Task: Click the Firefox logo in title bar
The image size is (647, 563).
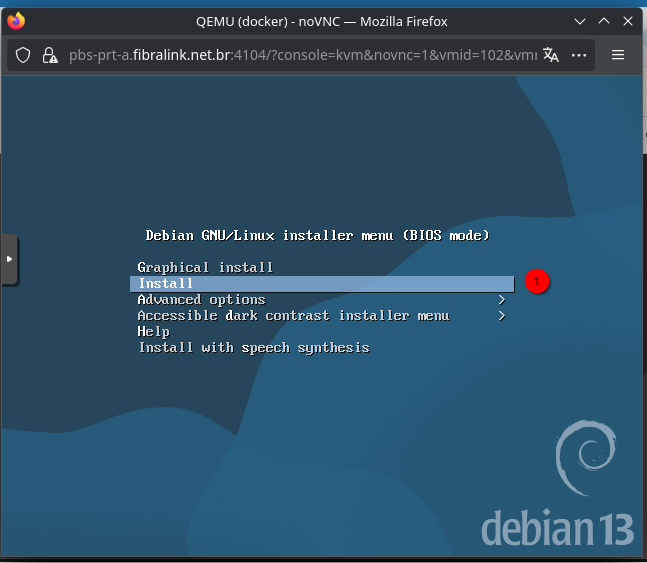Action: (x=16, y=21)
